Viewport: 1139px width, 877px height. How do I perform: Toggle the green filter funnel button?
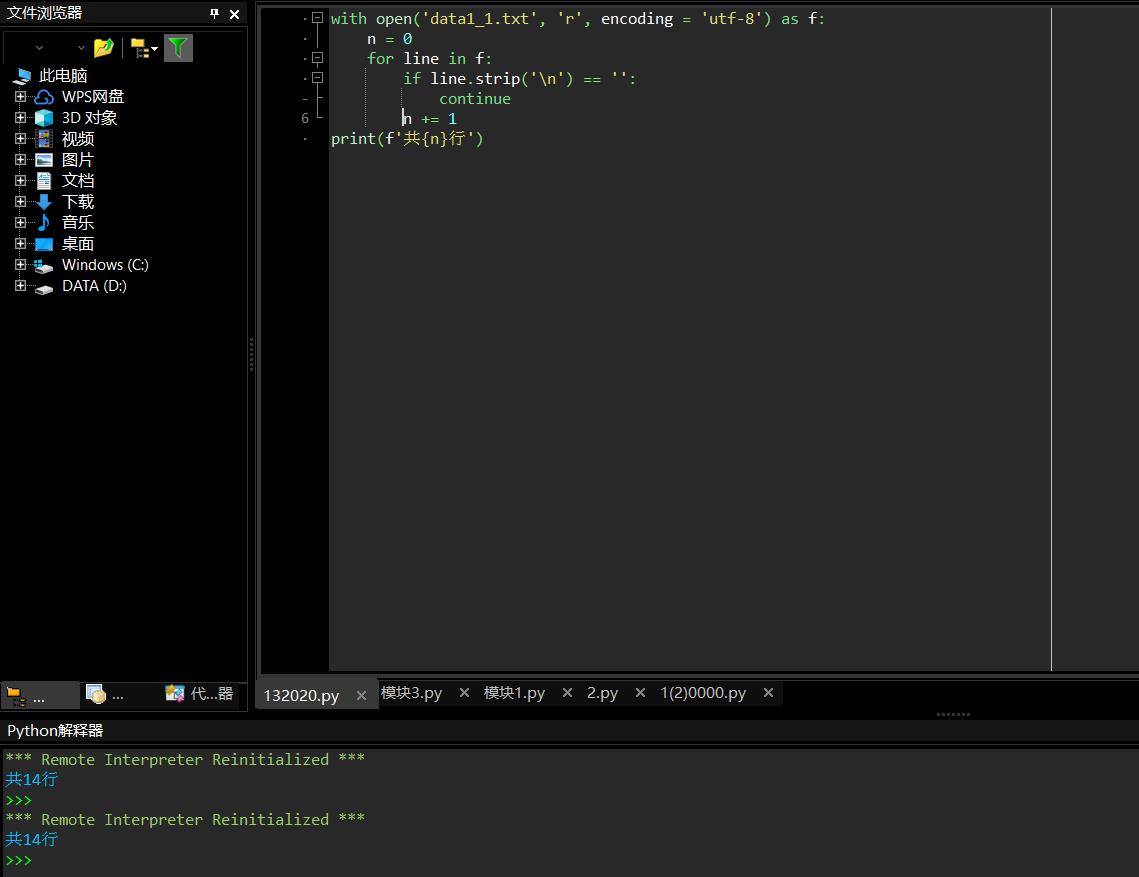tap(178, 48)
